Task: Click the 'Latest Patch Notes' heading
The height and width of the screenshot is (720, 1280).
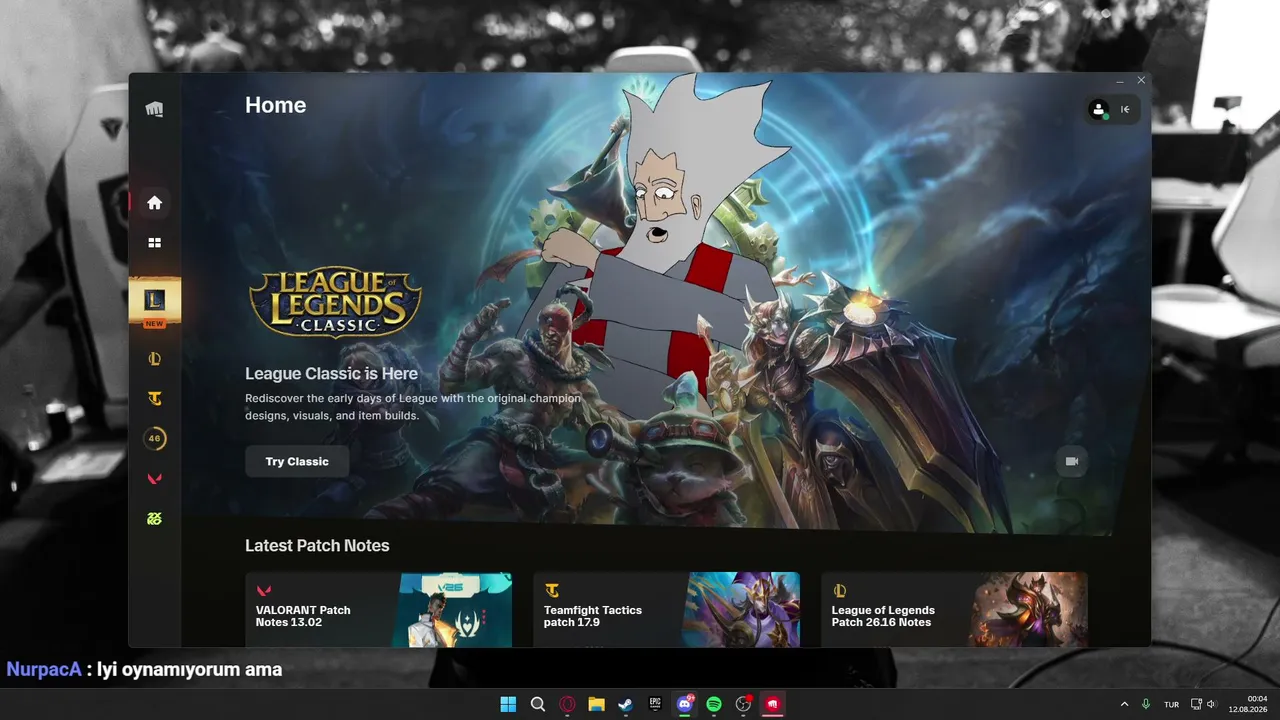Action: (x=317, y=546)
